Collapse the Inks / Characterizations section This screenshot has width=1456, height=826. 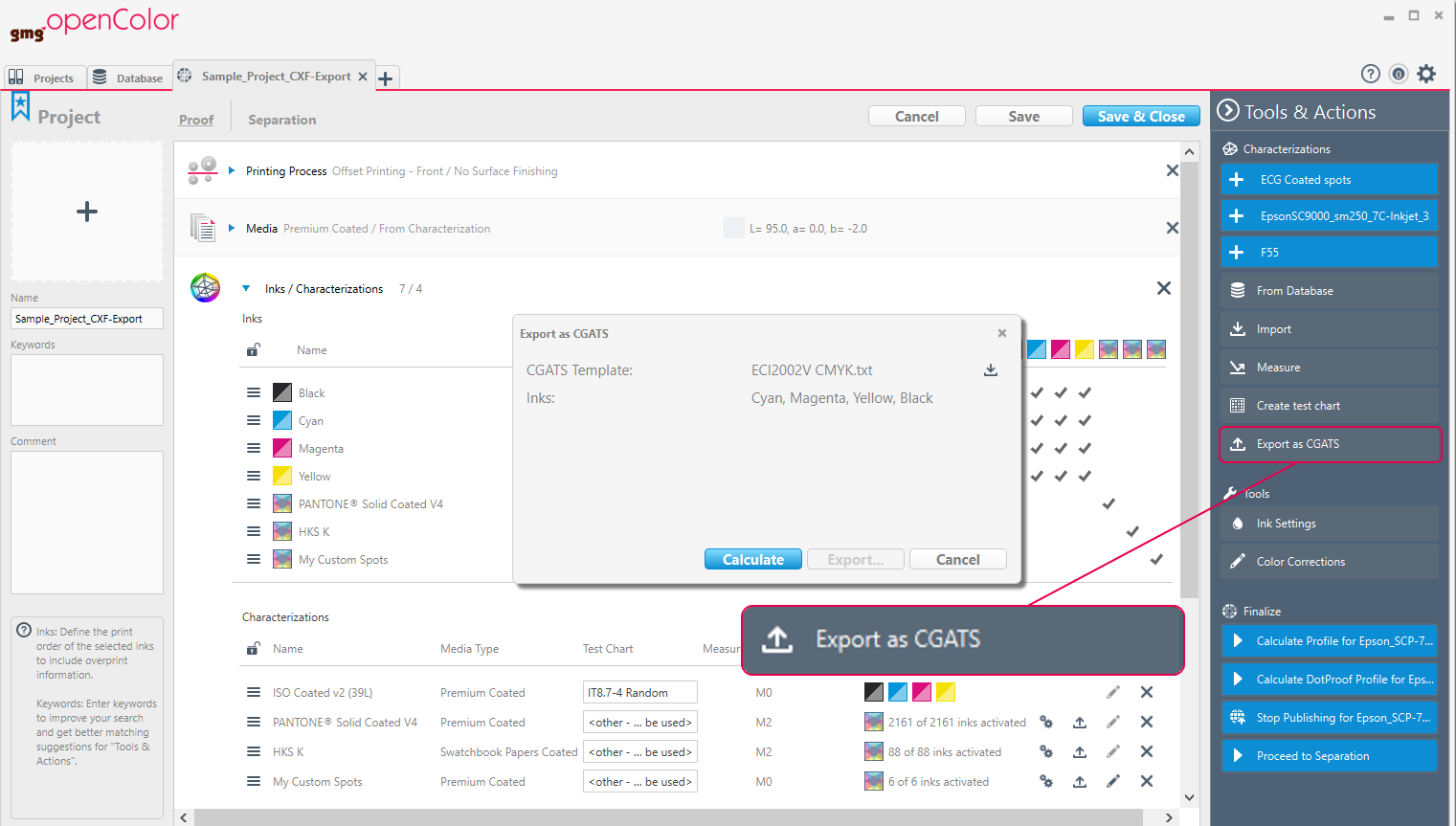(x=246, y=288)
